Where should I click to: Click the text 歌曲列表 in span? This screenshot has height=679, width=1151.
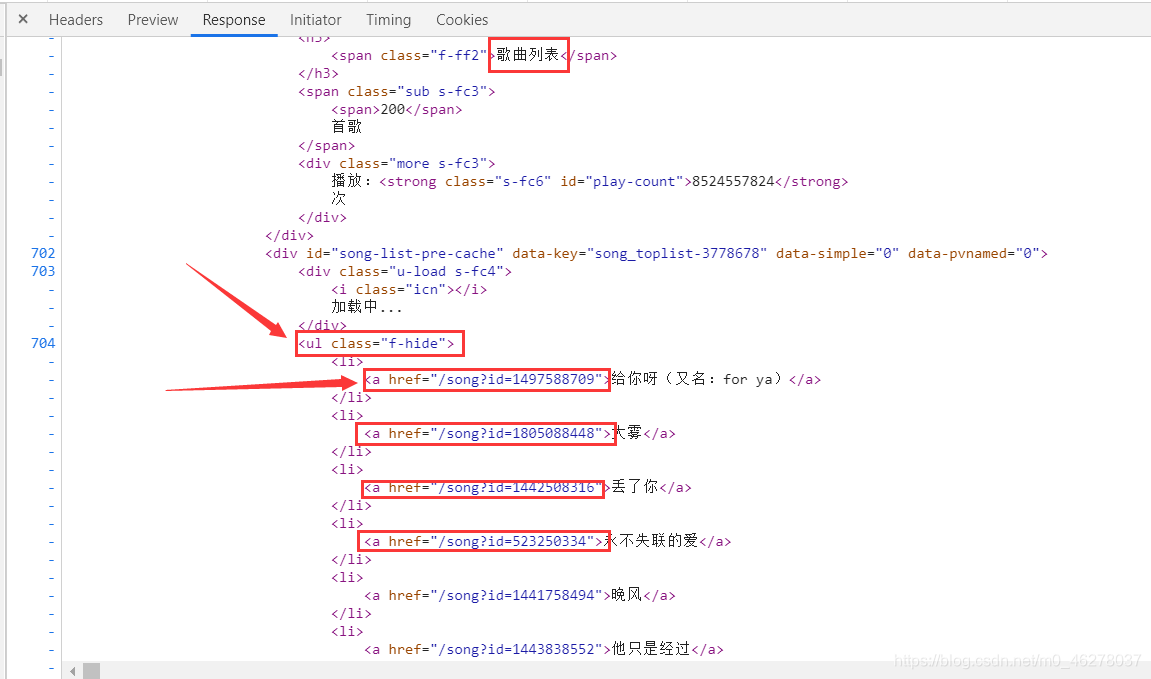(x=528, y=55)
